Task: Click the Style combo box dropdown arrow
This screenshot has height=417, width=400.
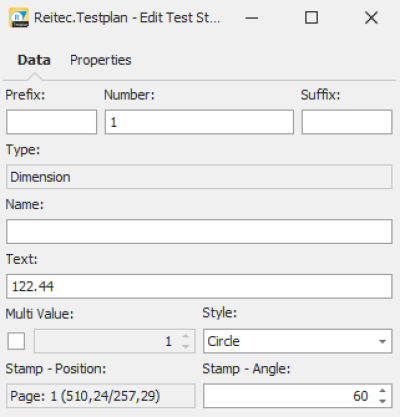Action: (382, 341)
